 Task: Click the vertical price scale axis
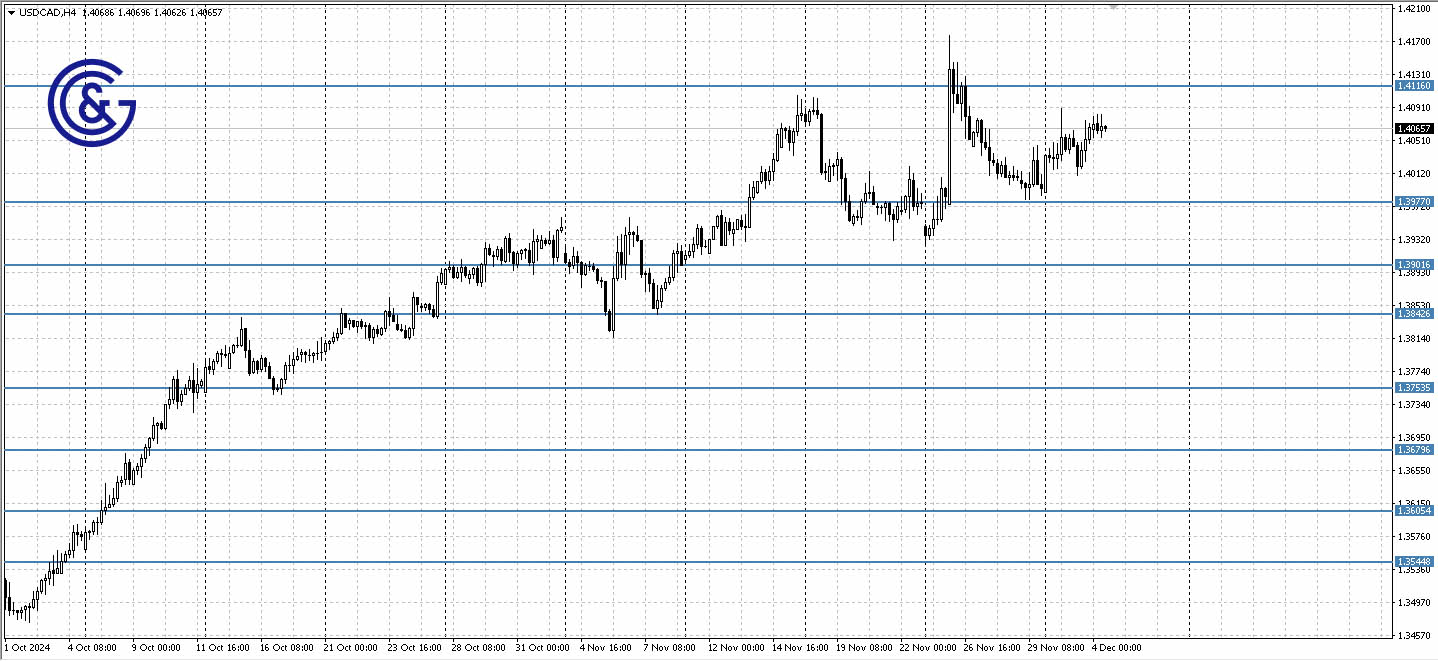tap(1412, 350)
